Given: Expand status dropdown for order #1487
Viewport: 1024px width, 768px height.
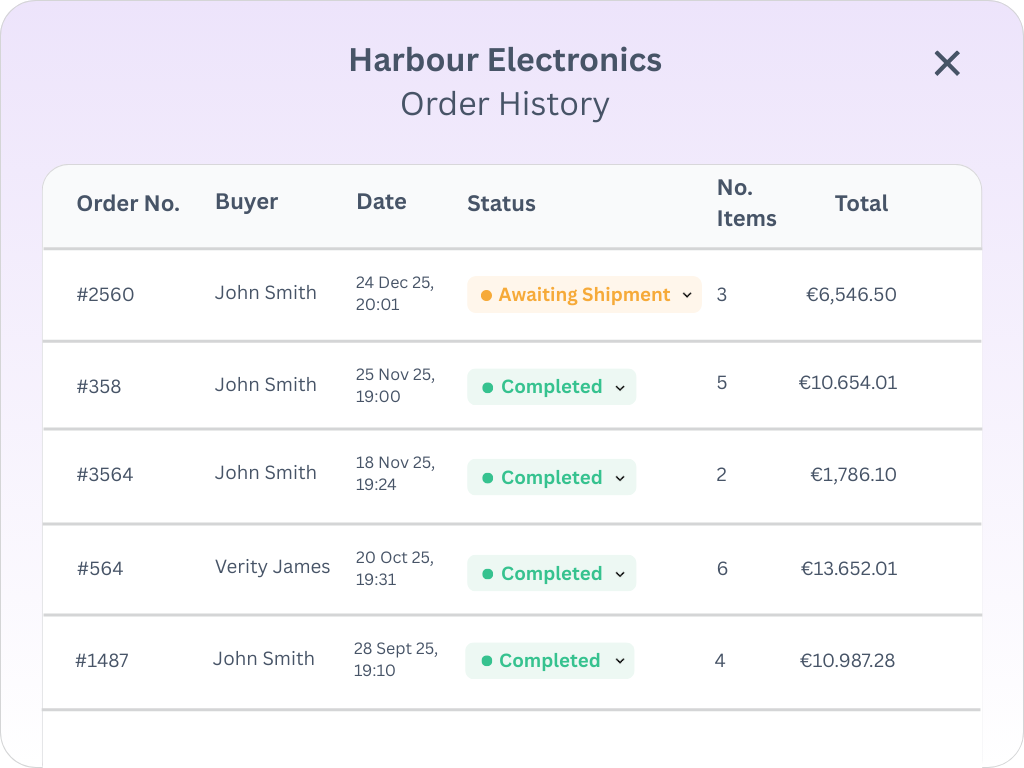Looking at the screenshot, I should point(549,661).
